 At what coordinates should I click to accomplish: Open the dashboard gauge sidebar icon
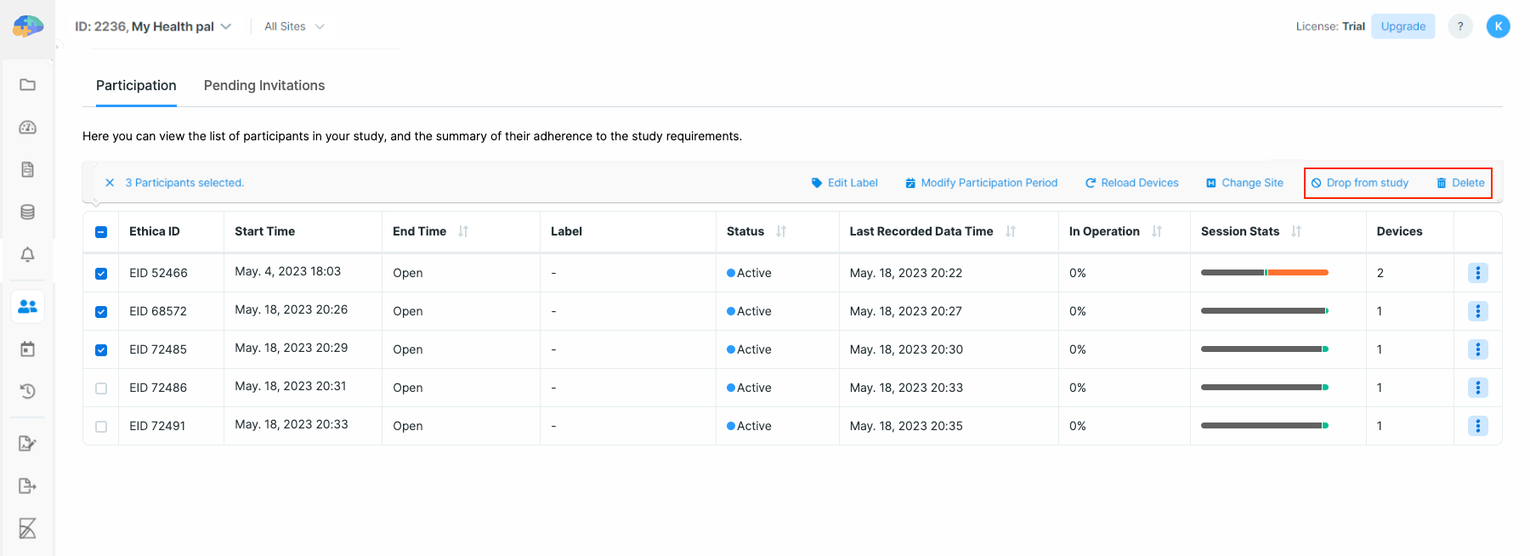(28, 127)
